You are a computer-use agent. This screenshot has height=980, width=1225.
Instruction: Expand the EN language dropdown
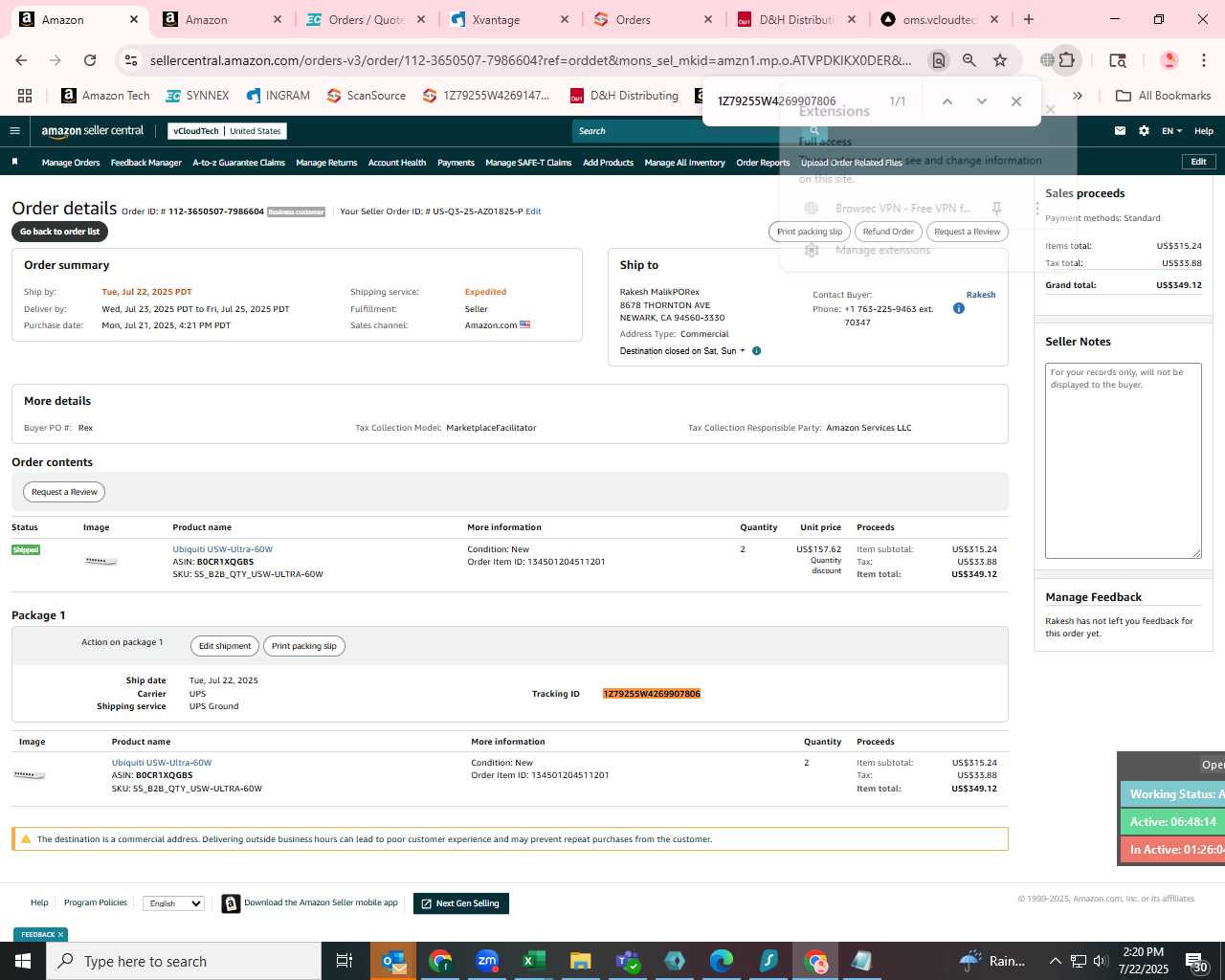point(1171,131)
